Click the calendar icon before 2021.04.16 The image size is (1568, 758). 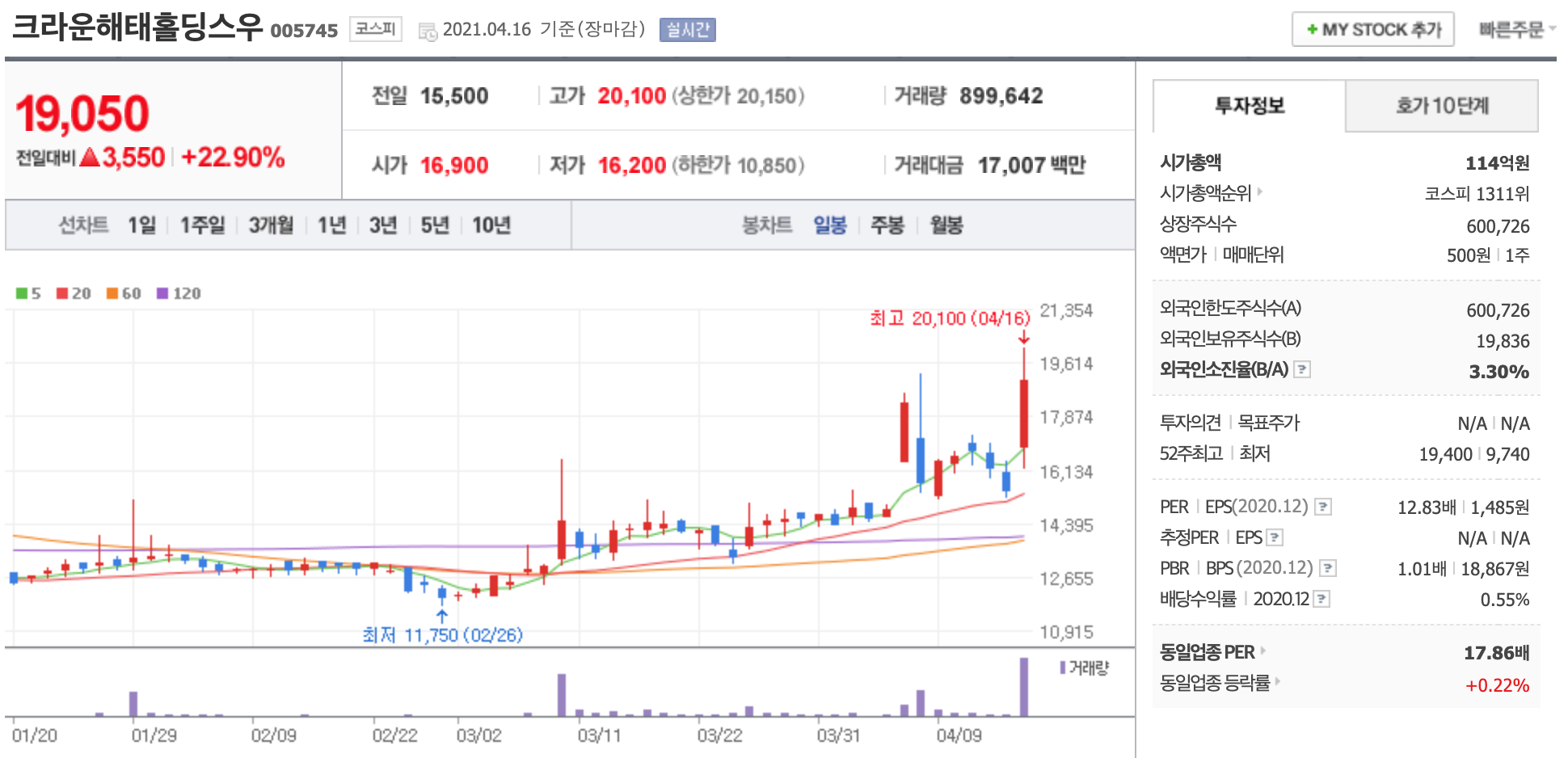(x=428, y=32)
